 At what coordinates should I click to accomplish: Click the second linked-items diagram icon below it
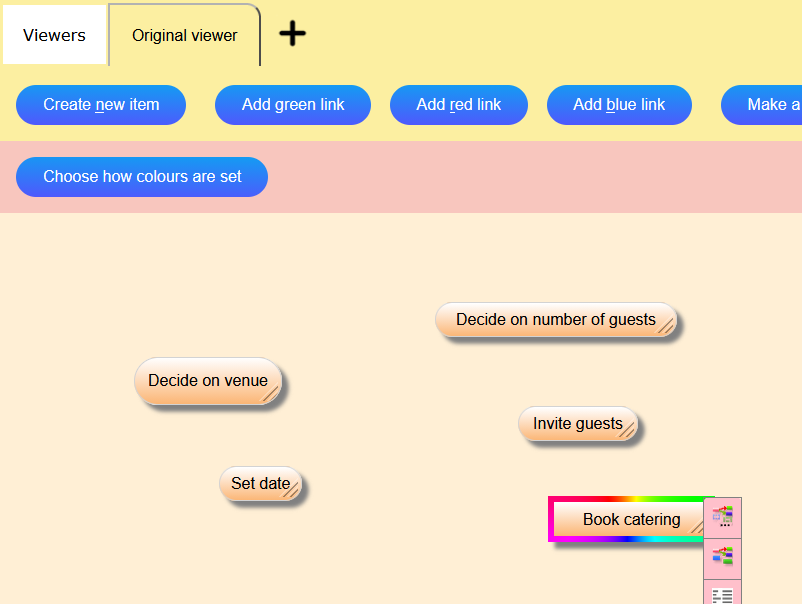tap(722, 557)
